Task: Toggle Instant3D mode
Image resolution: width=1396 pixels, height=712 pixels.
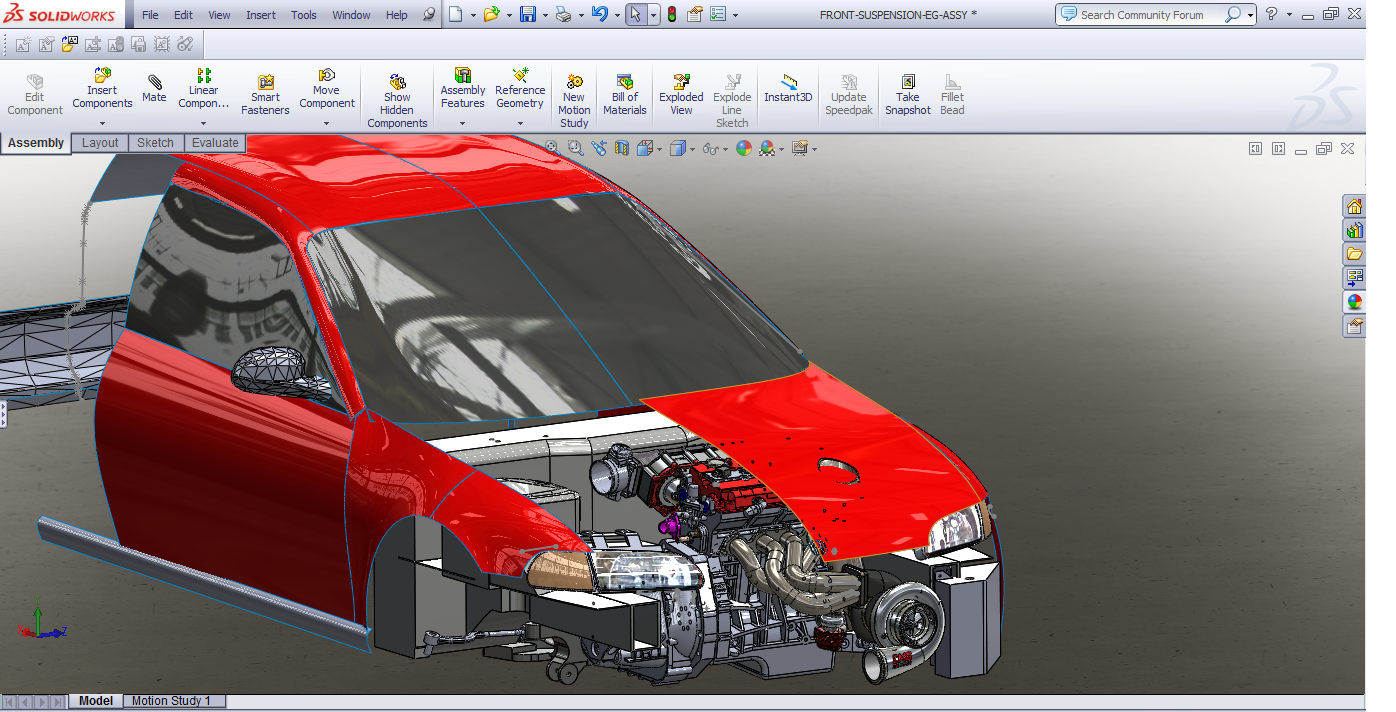Action: point(788,89)
